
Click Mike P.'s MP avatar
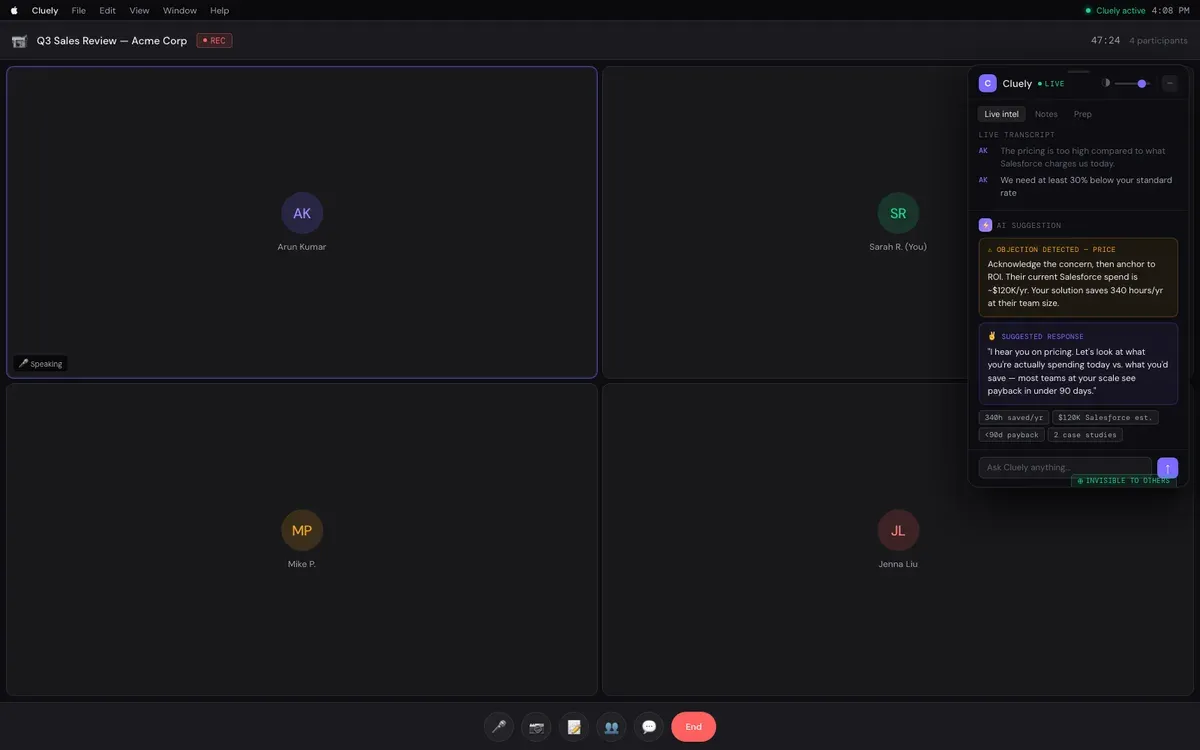tap(302, 530)
